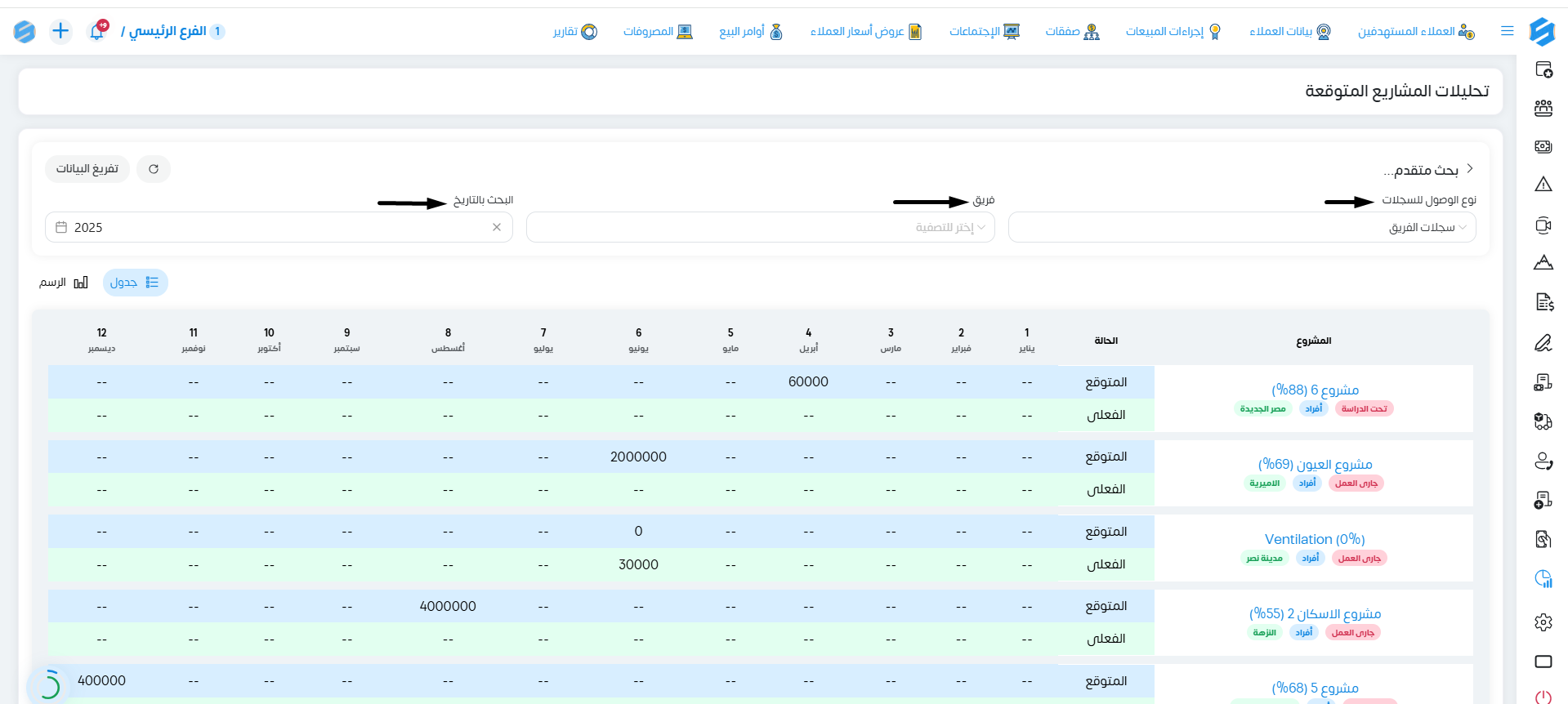Click the 30000 actual value
This screenshot has height=704, width=1568.
pos(638,564)
